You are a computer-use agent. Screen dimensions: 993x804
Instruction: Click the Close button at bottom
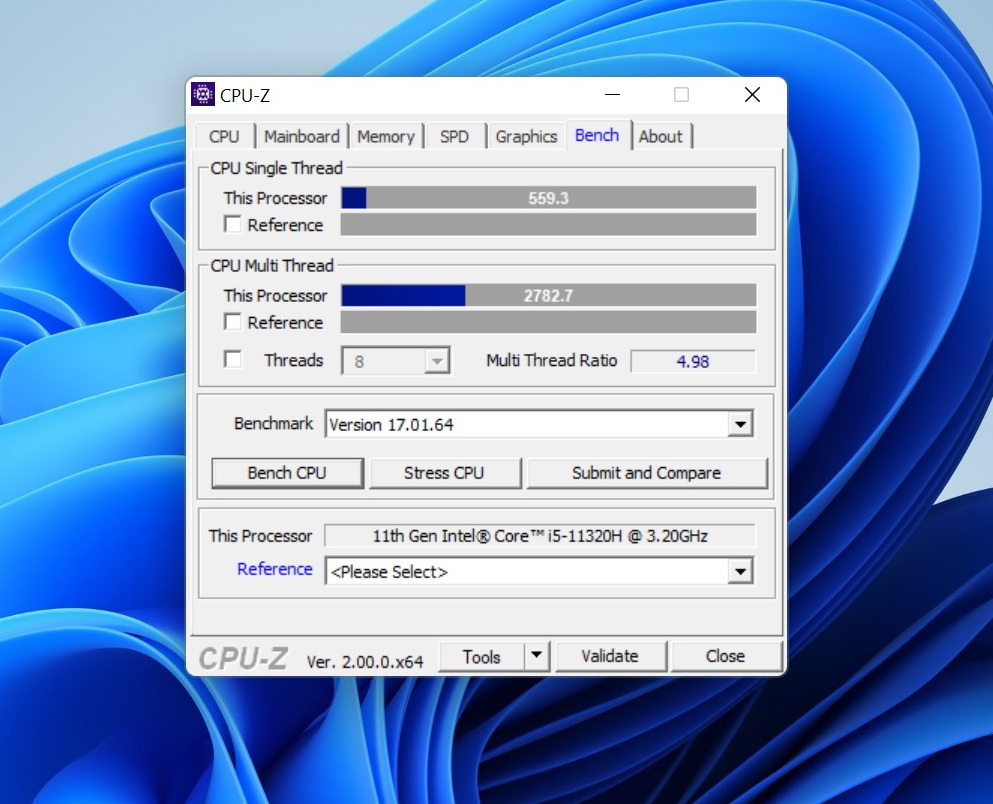[726, 656]
